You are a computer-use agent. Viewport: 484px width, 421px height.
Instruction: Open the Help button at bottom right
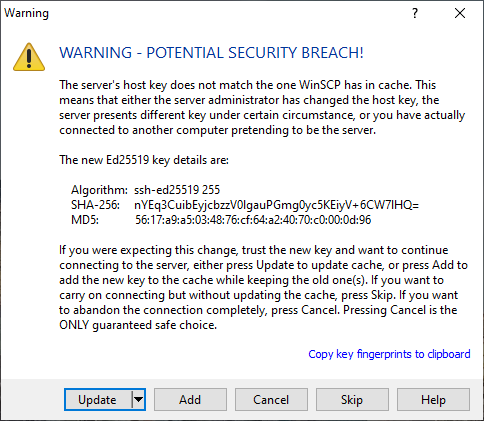[x=433, y=399]
